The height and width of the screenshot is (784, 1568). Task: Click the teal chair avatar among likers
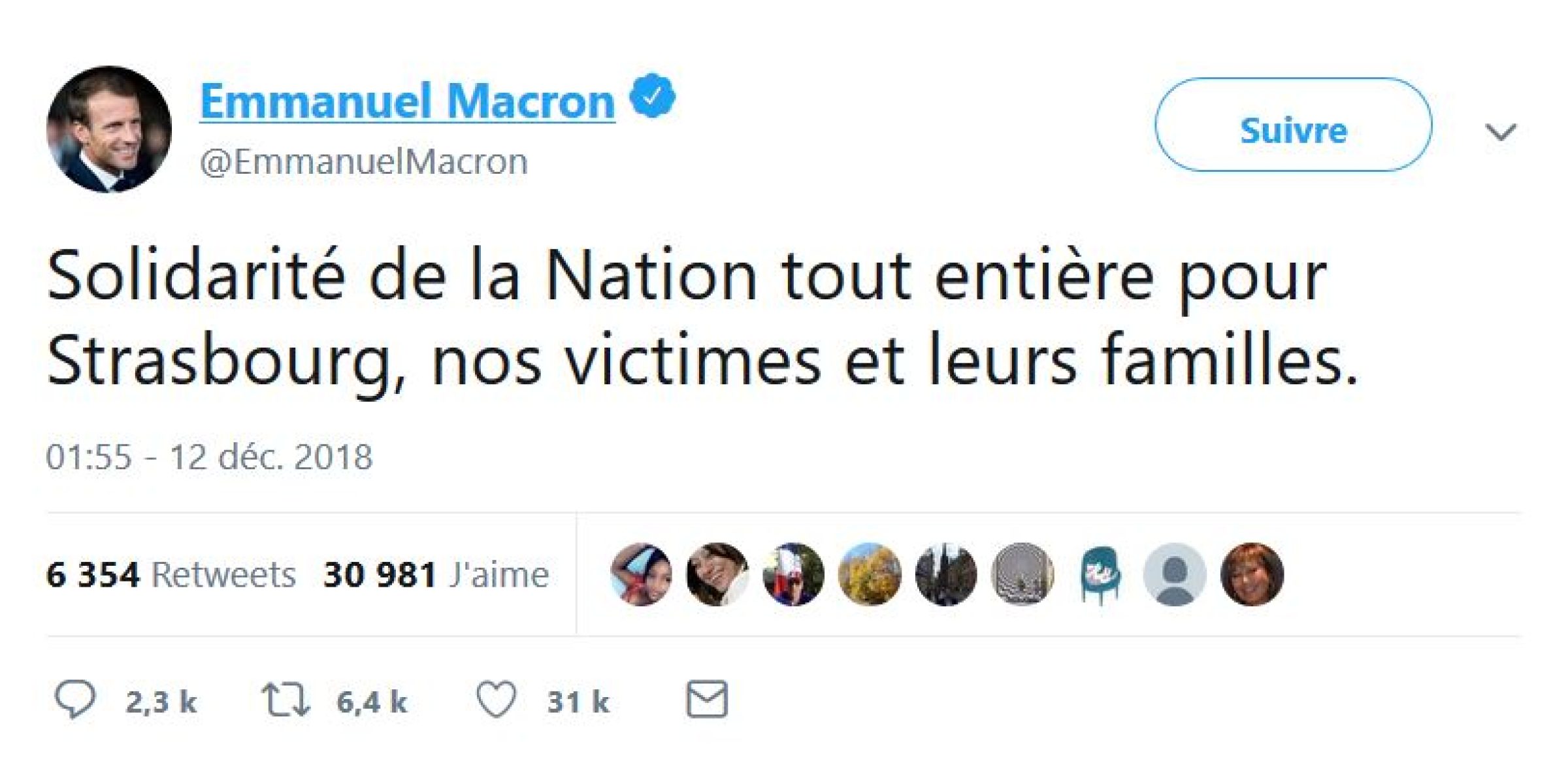pos(1100,574)
